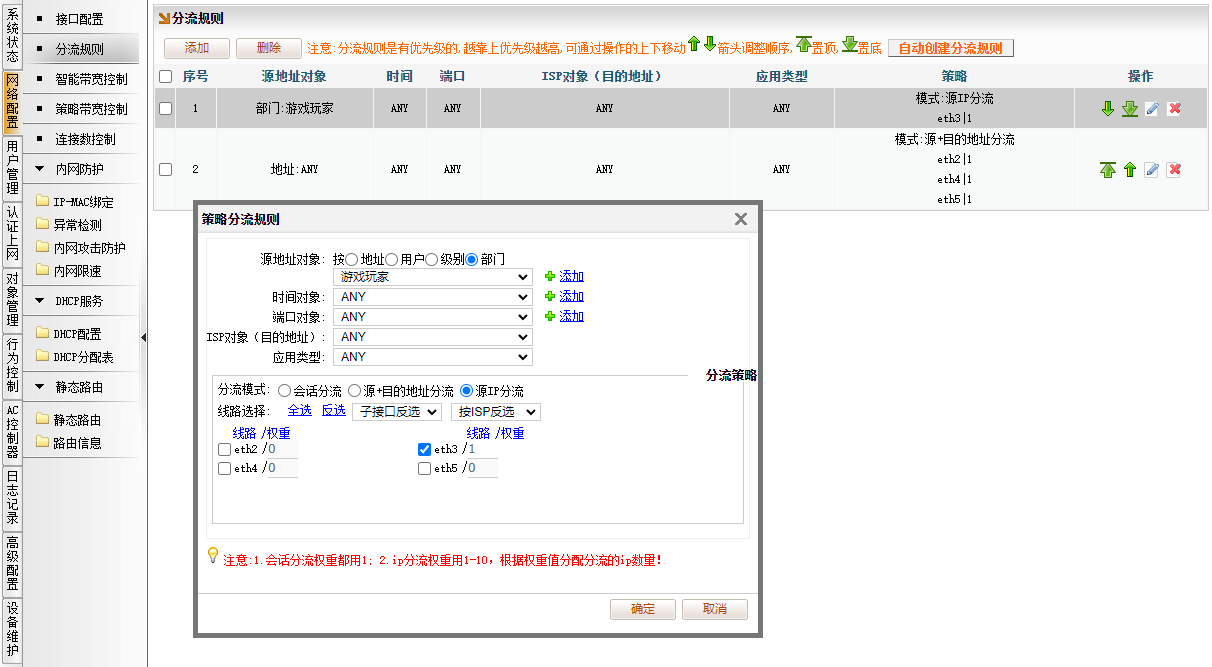Expand the 子接口反选 dropdown

[x=396, y=412]
